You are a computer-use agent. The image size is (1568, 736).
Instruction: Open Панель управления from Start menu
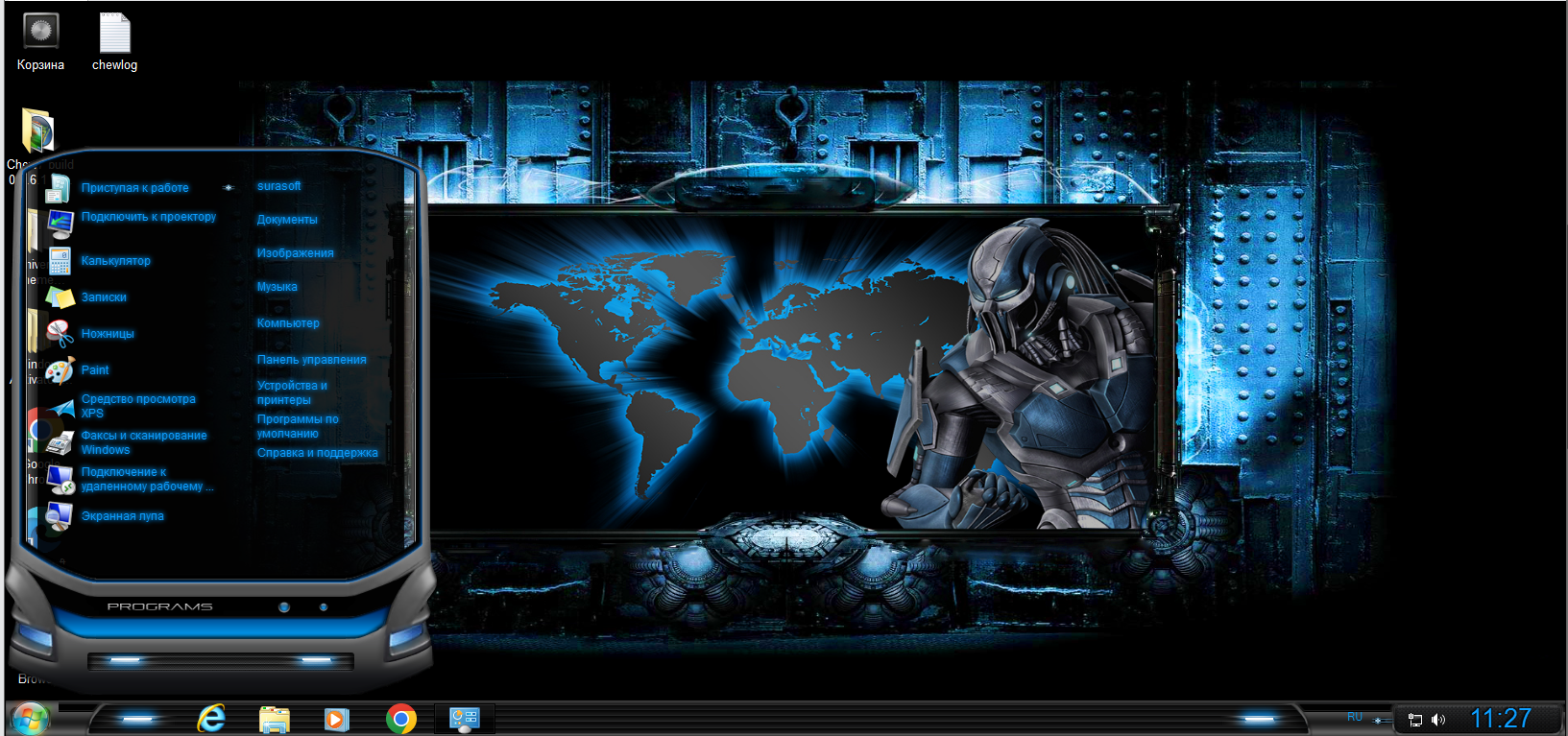(311, 360)
